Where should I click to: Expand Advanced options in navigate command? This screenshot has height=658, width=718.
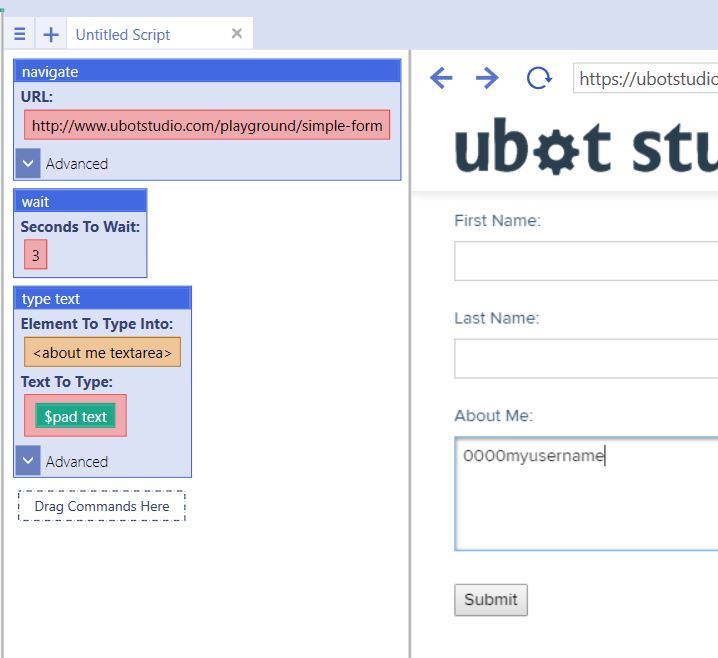(x=28, y=163)
